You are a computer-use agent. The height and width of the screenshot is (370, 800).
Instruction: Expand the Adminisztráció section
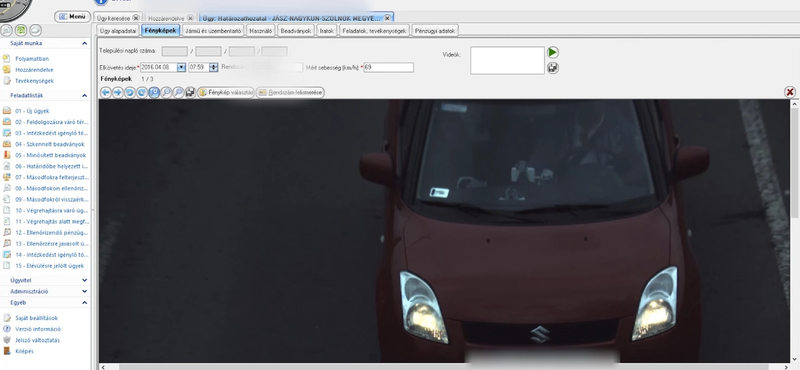coord(84,292)
